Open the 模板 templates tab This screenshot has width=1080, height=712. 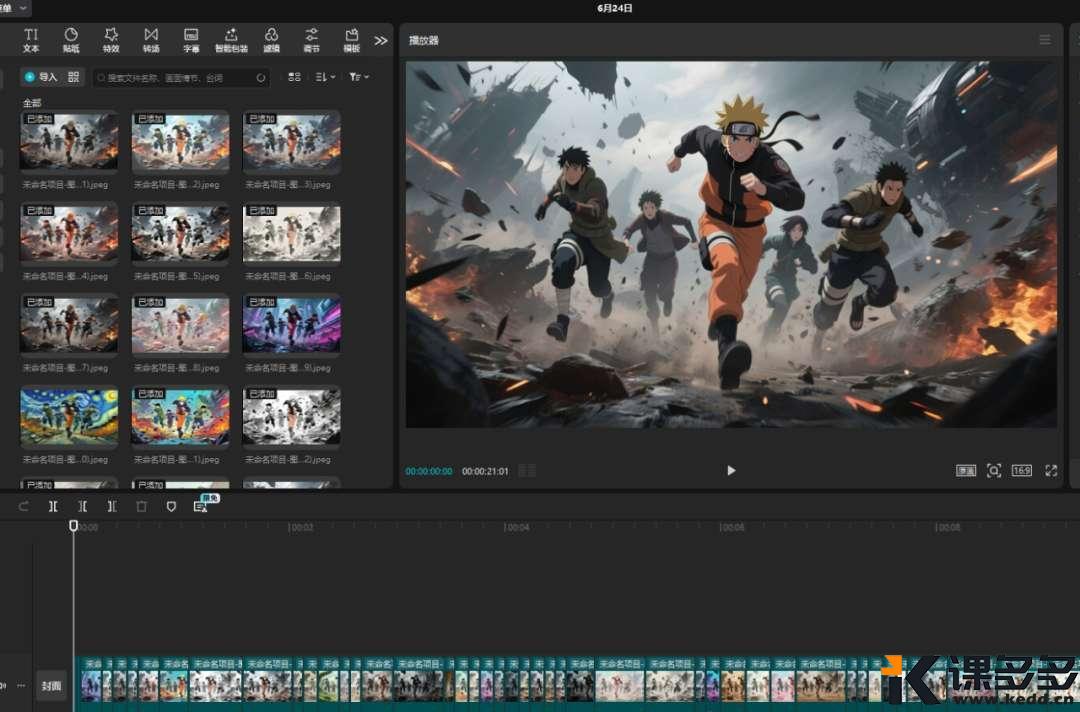(351, 40)
